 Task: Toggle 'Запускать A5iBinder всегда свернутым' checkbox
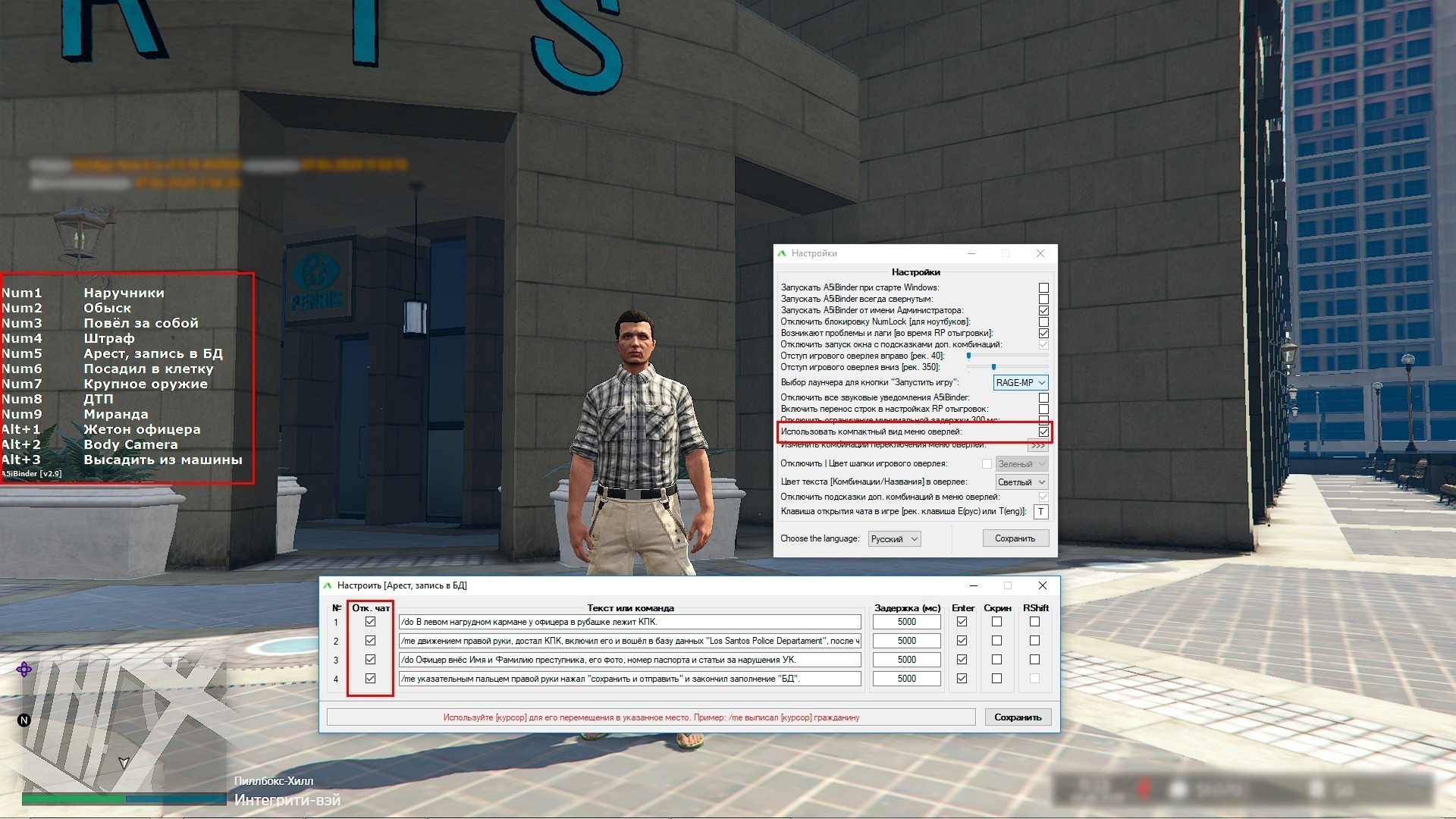pos(1043,300)
